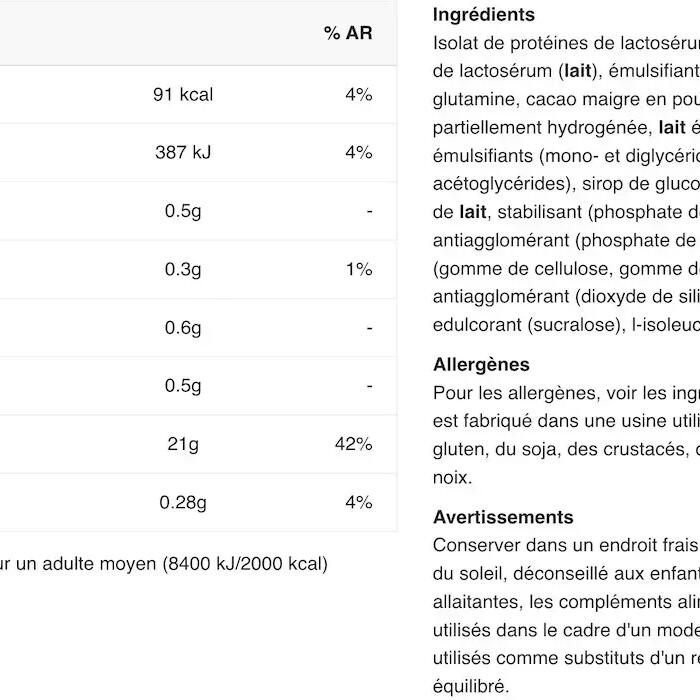Click the "Isolat de protéines de lactosérum" line

click(566, 43)
